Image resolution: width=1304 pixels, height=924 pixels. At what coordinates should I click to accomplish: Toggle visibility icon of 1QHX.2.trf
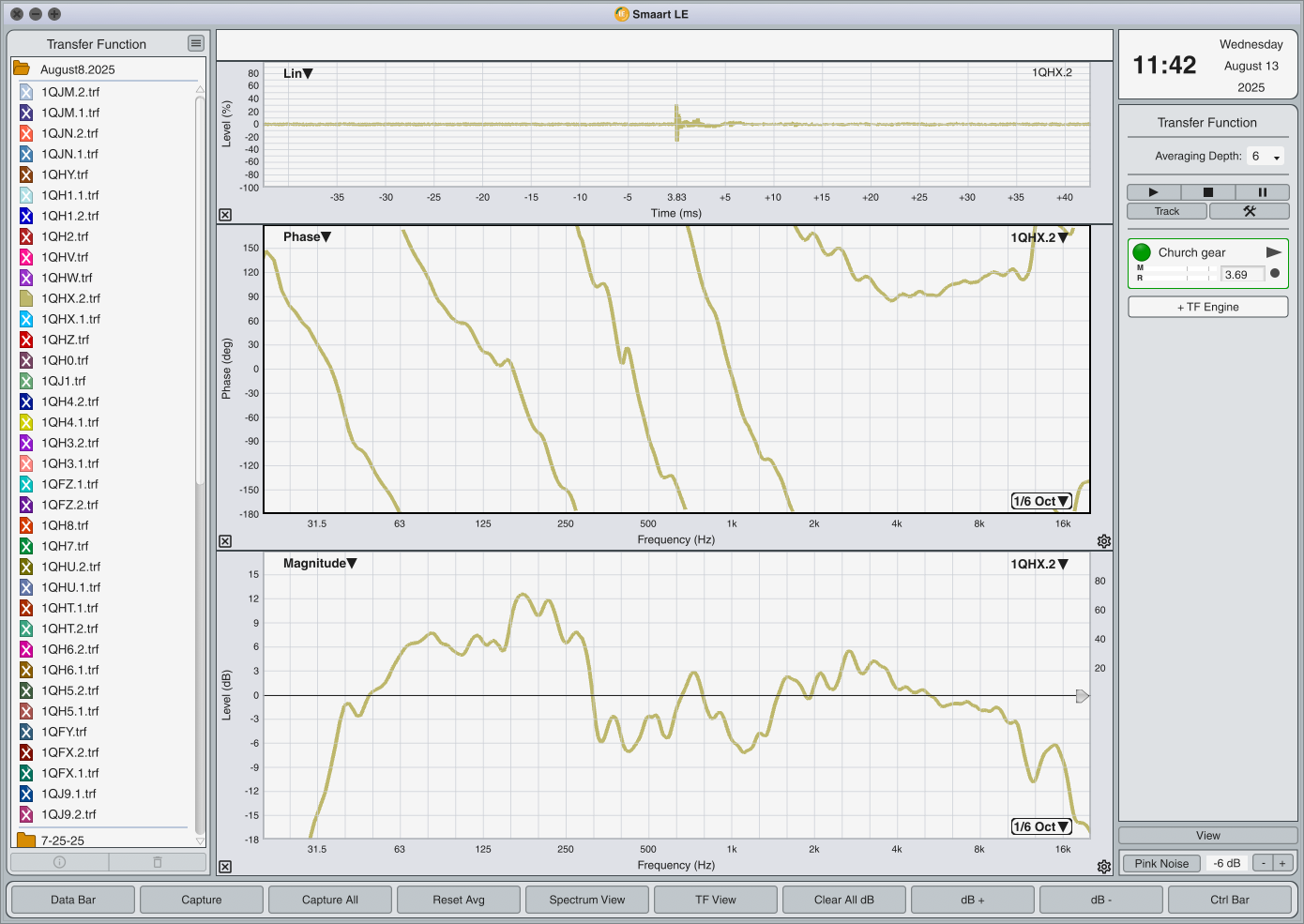[x=26, y=298]
